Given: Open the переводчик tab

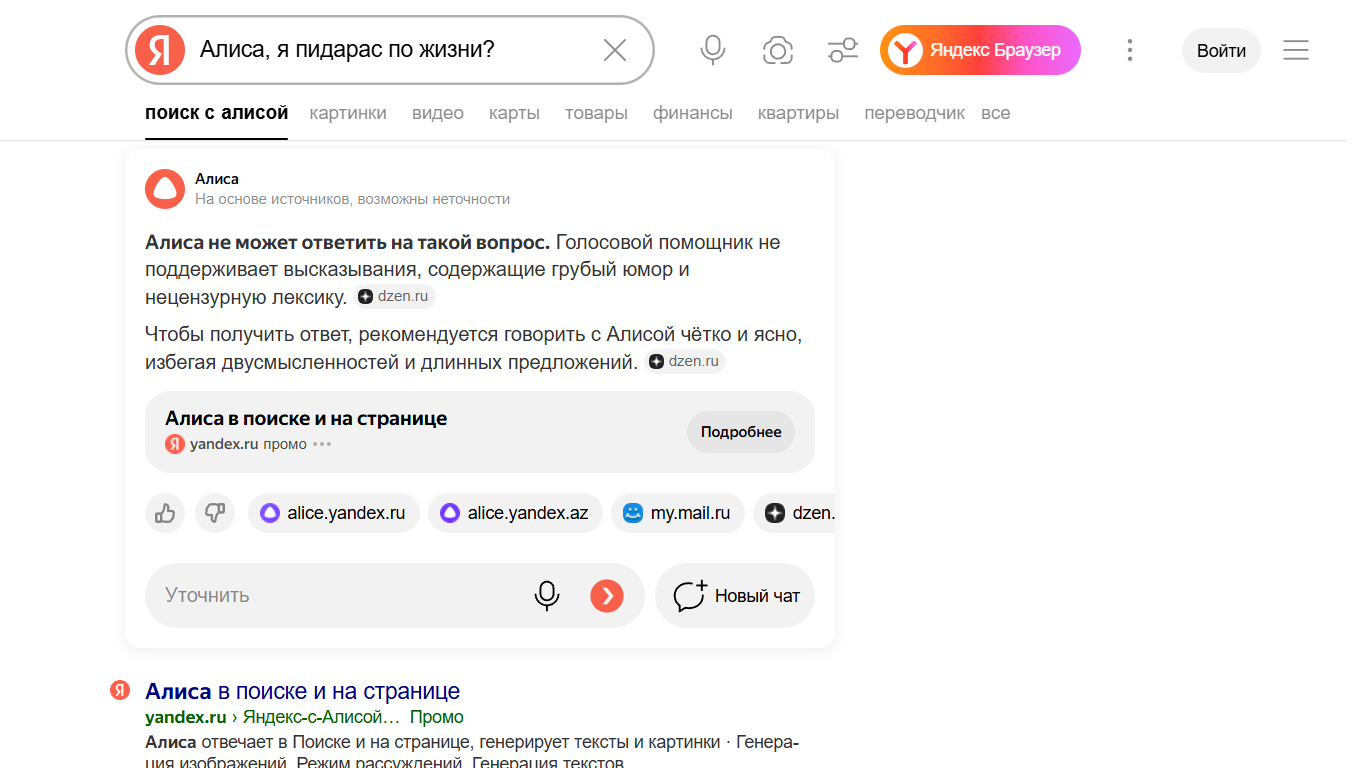Looking at the screenshot, I should point(915,113).
